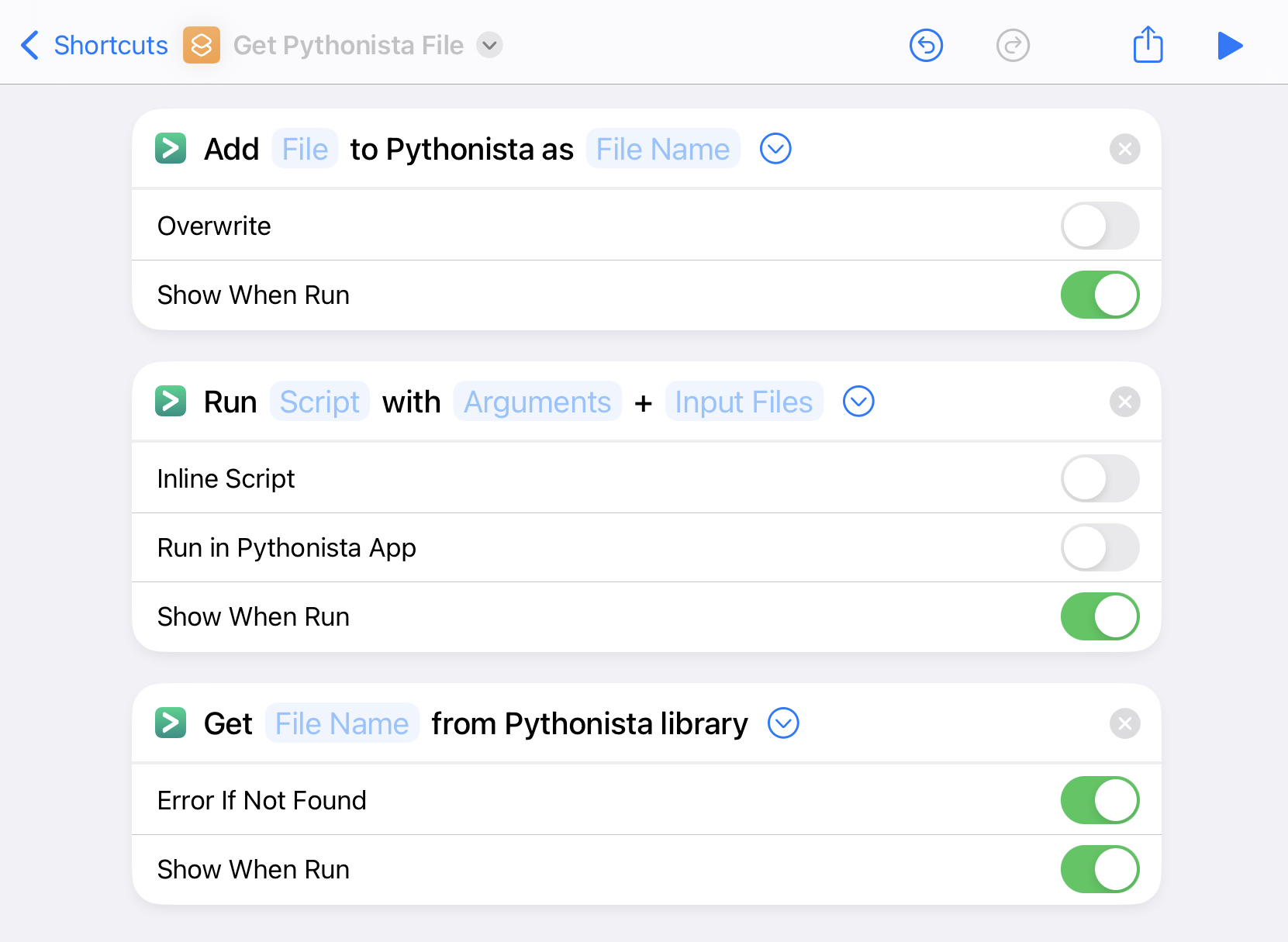
Task: Turn on Inline Script
Action: [x=1100, y=478]
